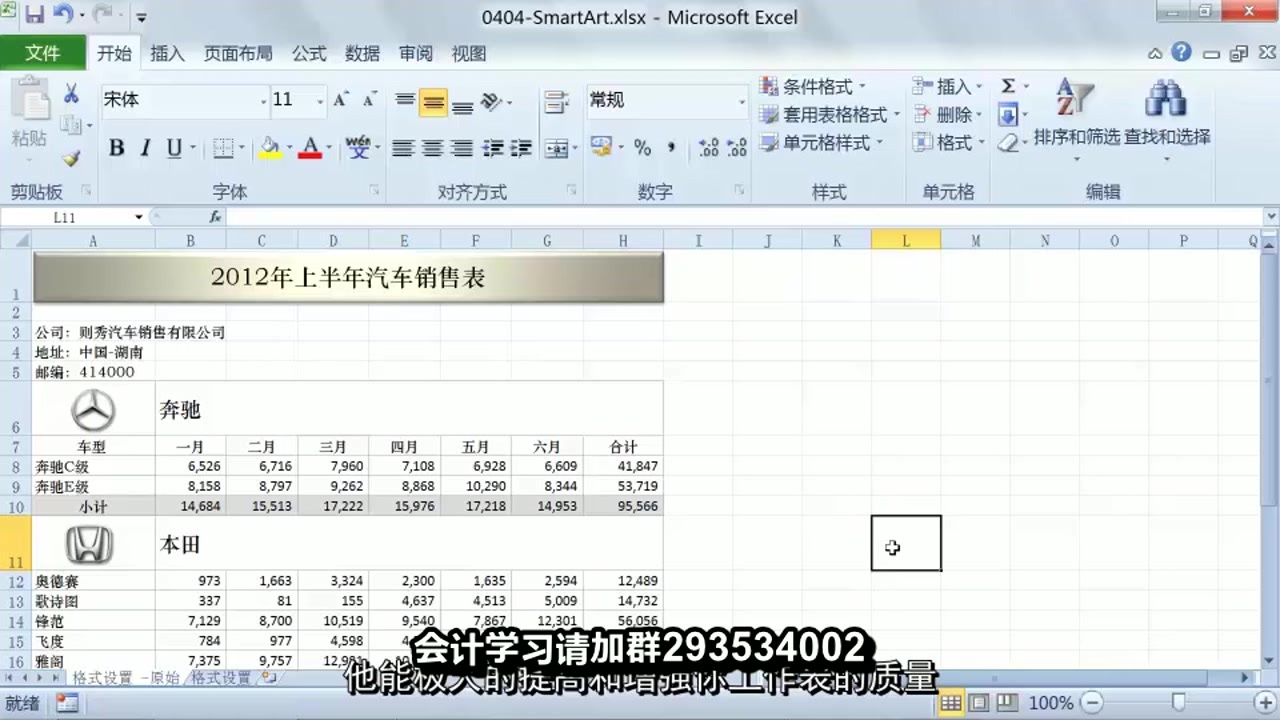1280x720 pixels.
Task: Align text to the right
Action: (x=461, y=148)
